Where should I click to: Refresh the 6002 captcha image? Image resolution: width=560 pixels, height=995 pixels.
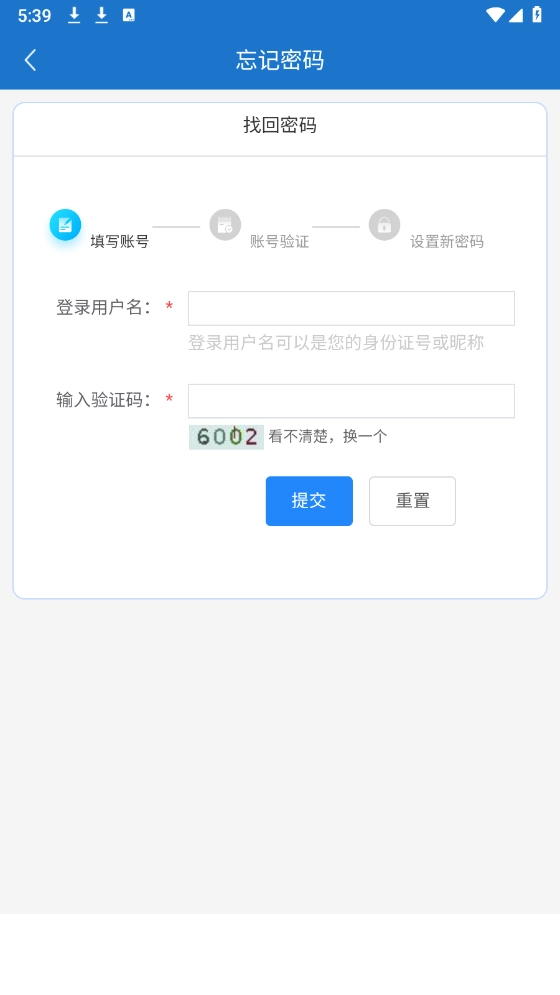coord(226,437)
